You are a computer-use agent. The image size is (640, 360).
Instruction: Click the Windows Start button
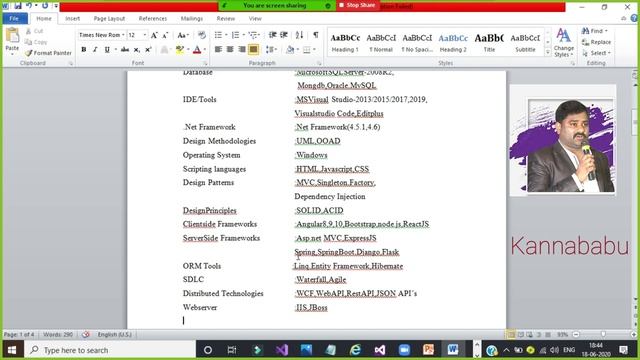(12, 350)
